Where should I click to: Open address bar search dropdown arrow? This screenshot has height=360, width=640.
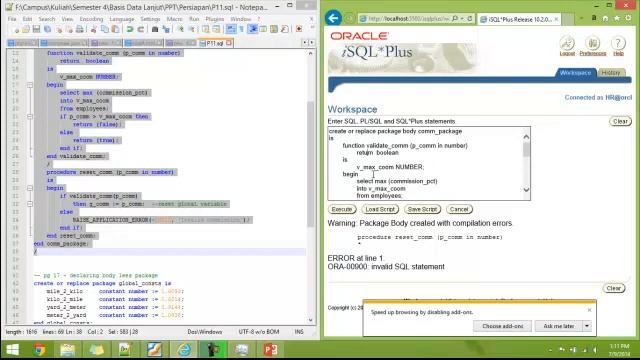pyautogui.click(x=462, y=19)
